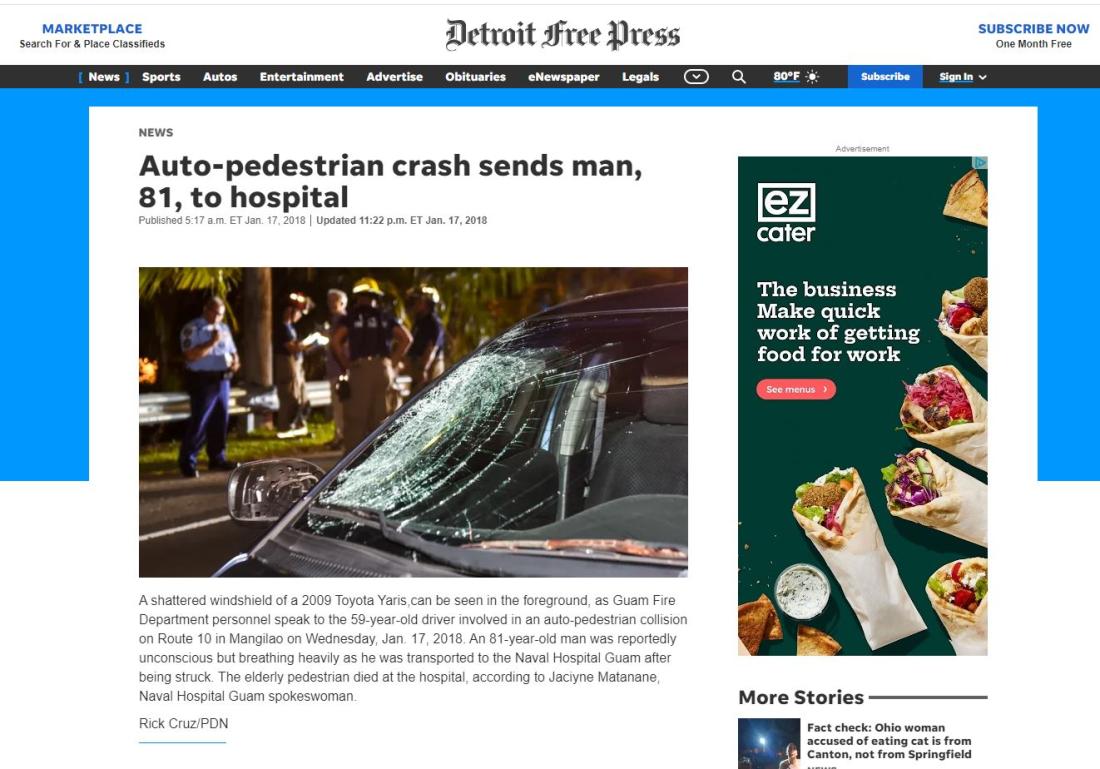Expand the Sign In chevron
This screenshot has width=1100, height=769.
coord(982,77)
